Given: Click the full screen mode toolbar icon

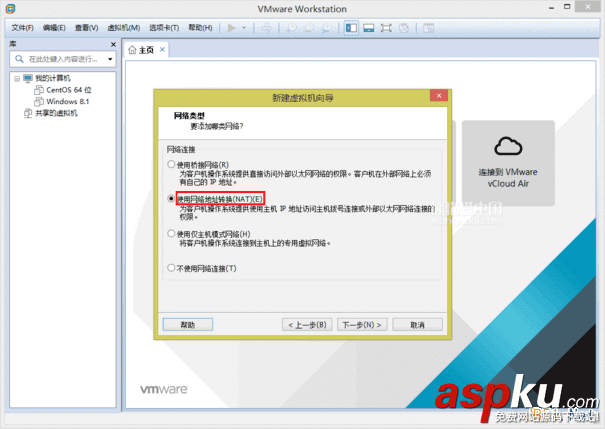Looking at the screenshot, I should coord(386,28).
